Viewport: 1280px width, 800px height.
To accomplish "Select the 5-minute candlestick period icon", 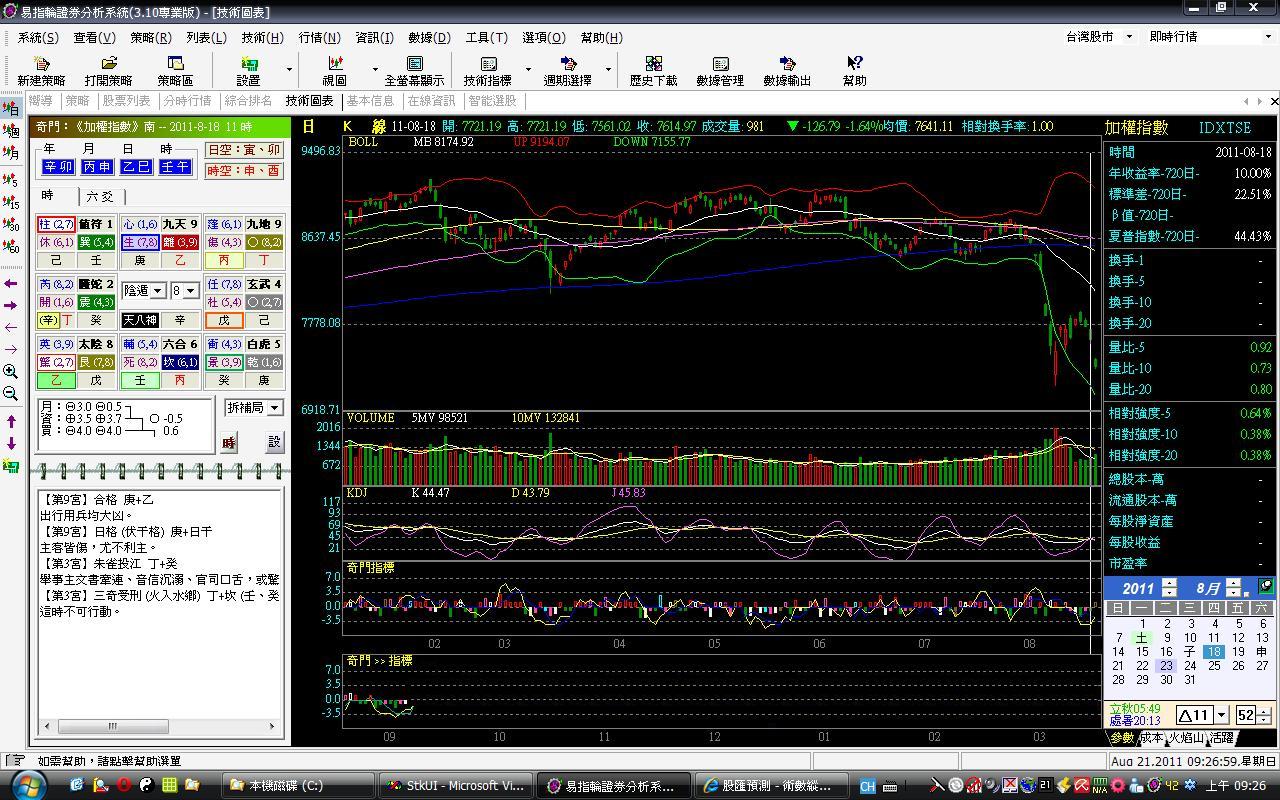I will [12, 180].
